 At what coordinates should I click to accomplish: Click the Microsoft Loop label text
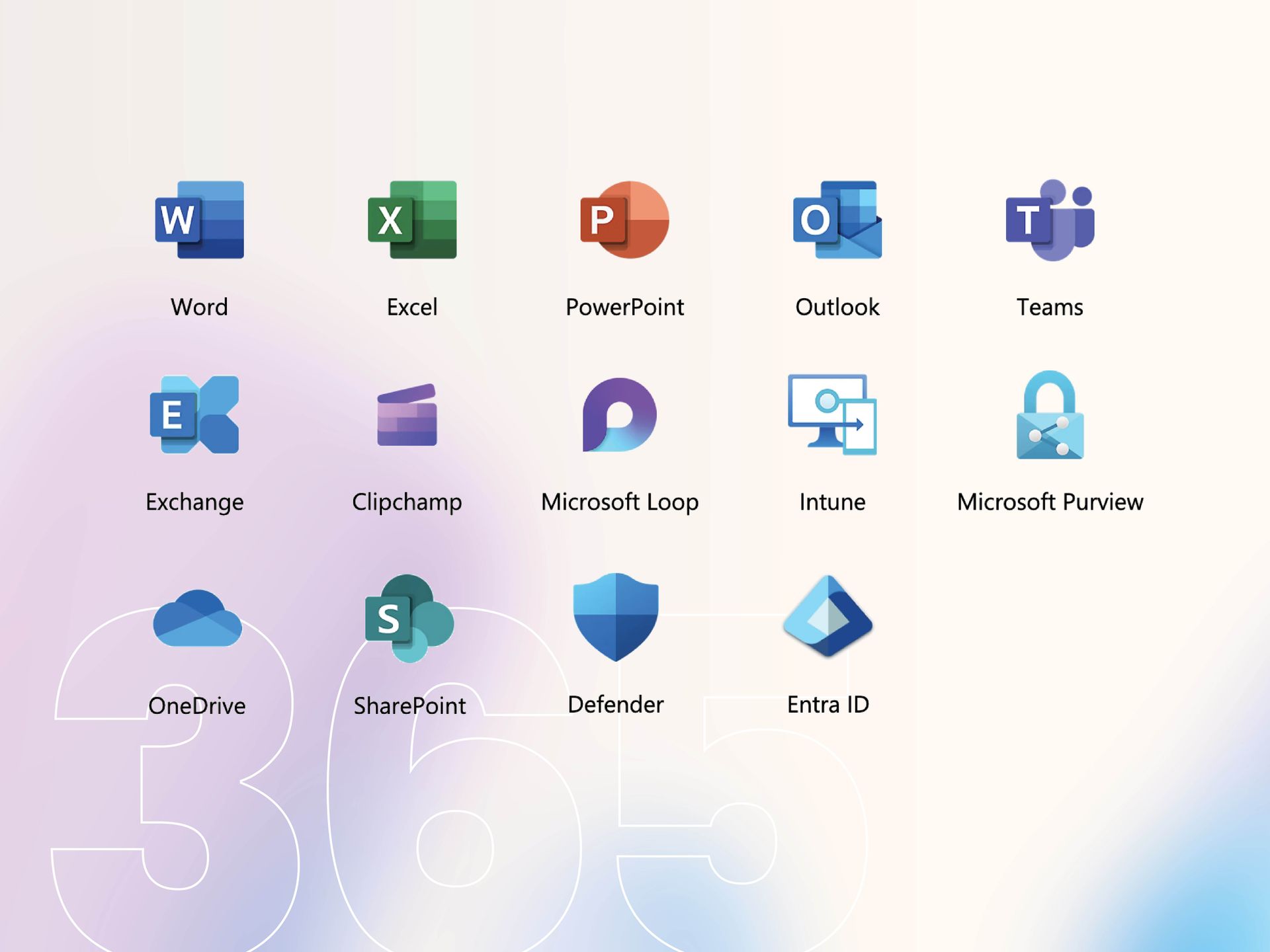pyautogui.click(x=620, y=502)
